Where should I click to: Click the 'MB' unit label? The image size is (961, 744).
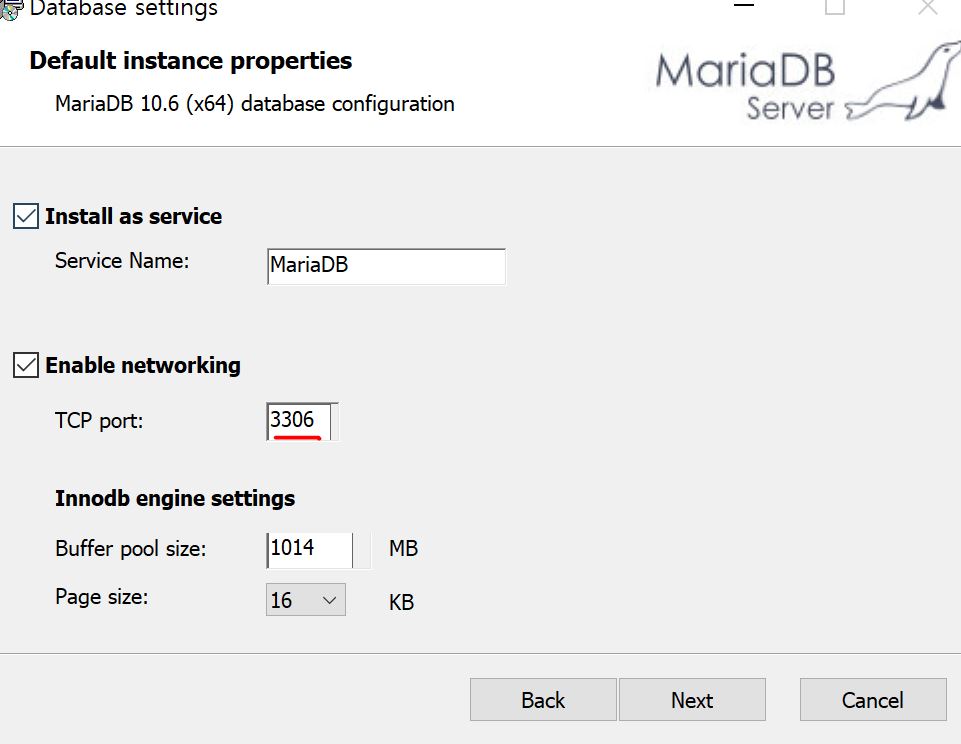[x=403, y=549]
